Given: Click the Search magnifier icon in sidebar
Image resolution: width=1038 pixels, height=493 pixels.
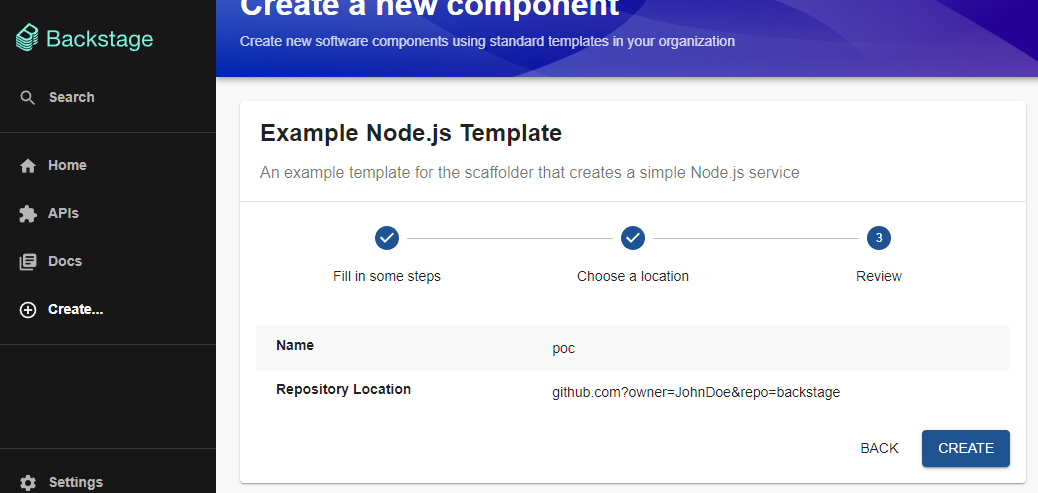Looking at the screenshot, I should tap(27, 98).
